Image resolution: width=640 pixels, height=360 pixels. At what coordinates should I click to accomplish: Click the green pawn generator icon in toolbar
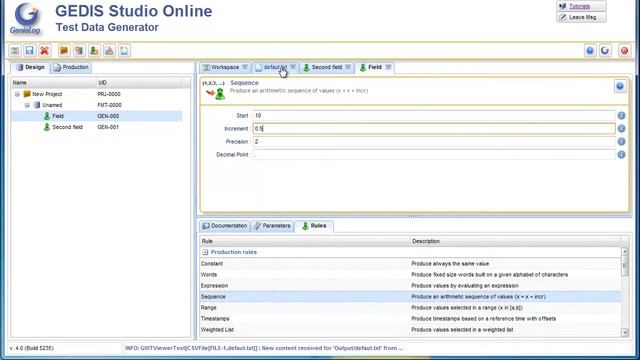coord(94,51)
